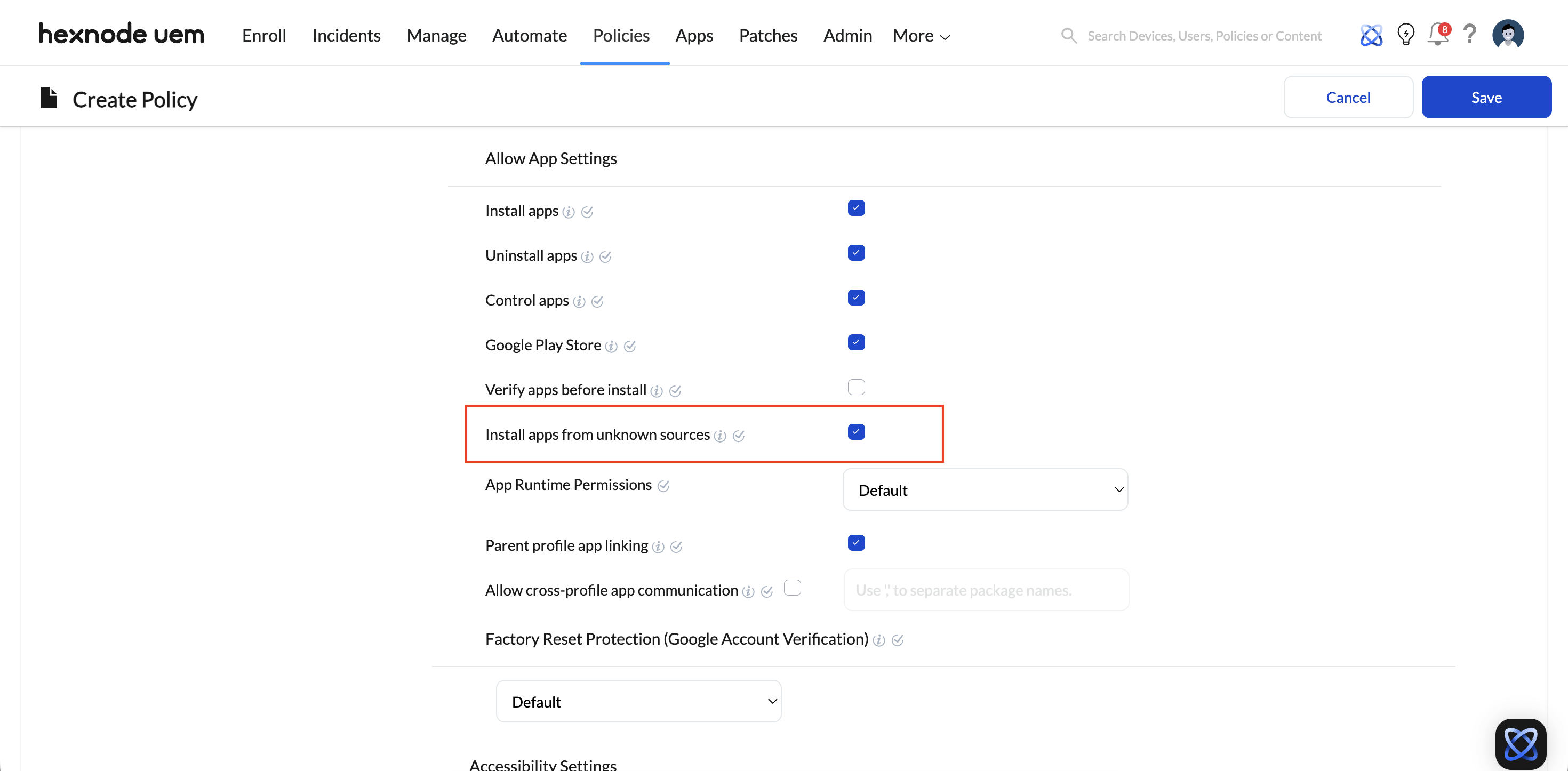Open the lightbulb tips icon
Viewport: 1568px width, 771px height.
pos(1405,35)
